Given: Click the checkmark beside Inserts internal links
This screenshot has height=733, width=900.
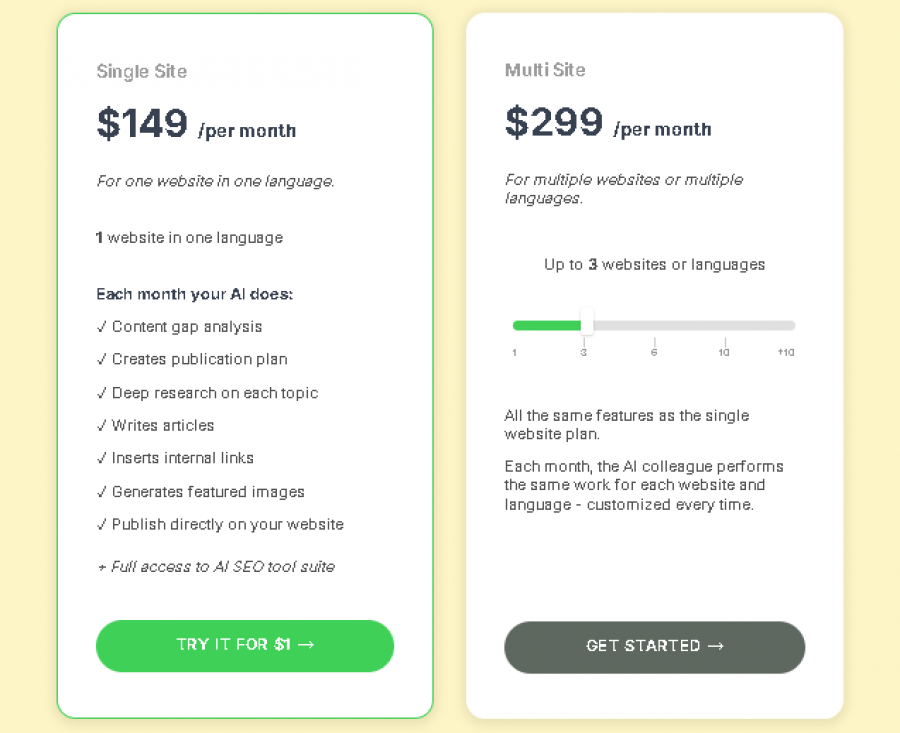Looking at the screenshot, I should [x=101, y=458].
